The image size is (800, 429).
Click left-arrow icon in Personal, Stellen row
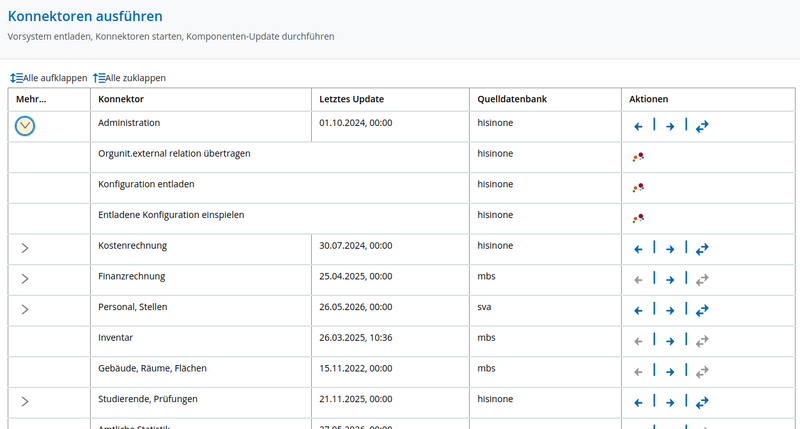click(638, 311)
